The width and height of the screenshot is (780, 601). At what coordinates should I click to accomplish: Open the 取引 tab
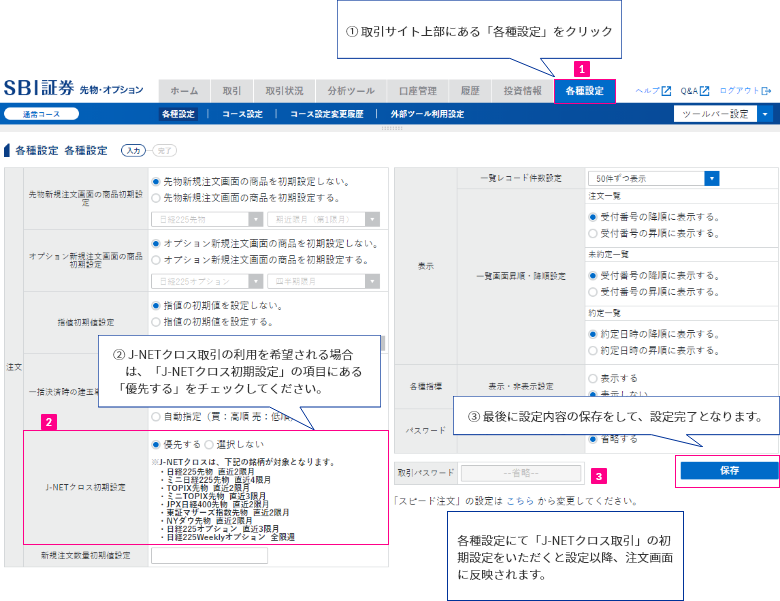coord(232,91)
